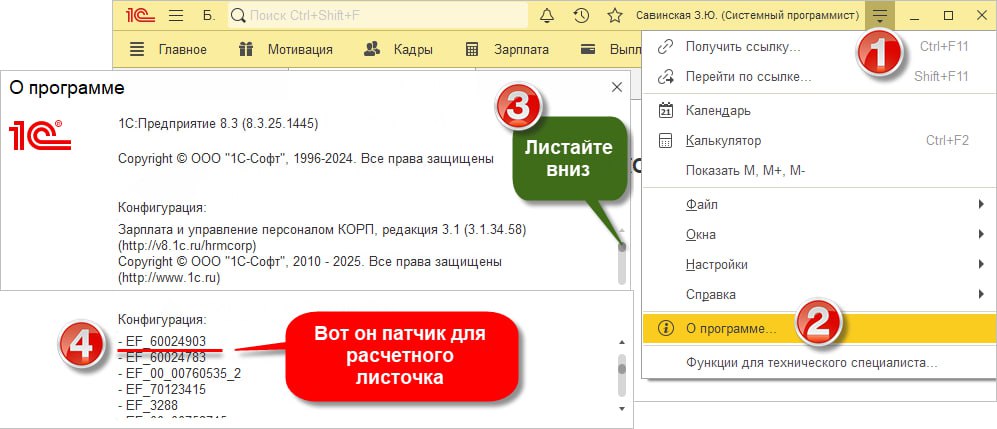Click the search magnifier icon
The image size is (997, 429).
pos(238,16)
